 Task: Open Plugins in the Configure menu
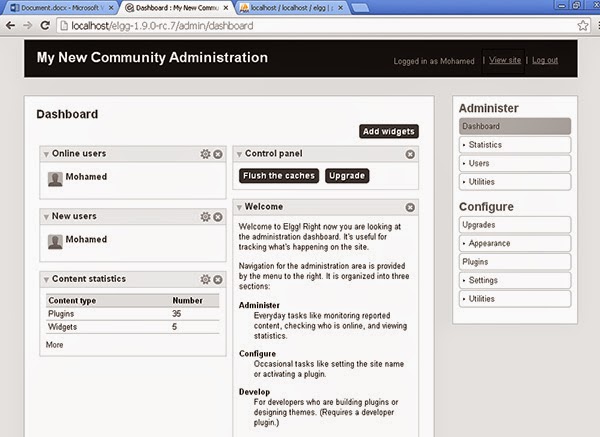(x=515, y=262)
